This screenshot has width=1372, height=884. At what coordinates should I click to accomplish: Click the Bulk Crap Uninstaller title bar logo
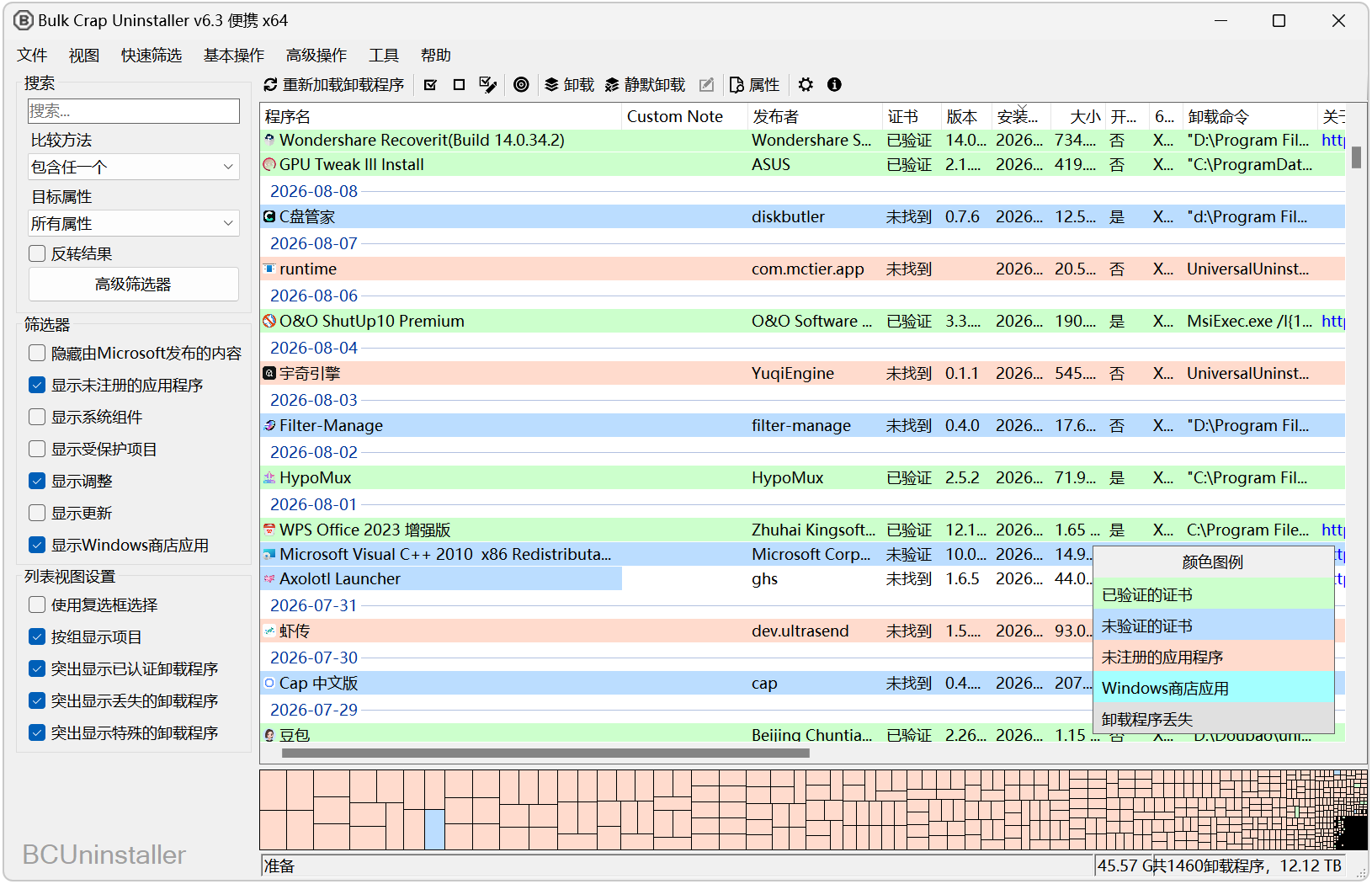pyautogui.click(x=24, y=20)
